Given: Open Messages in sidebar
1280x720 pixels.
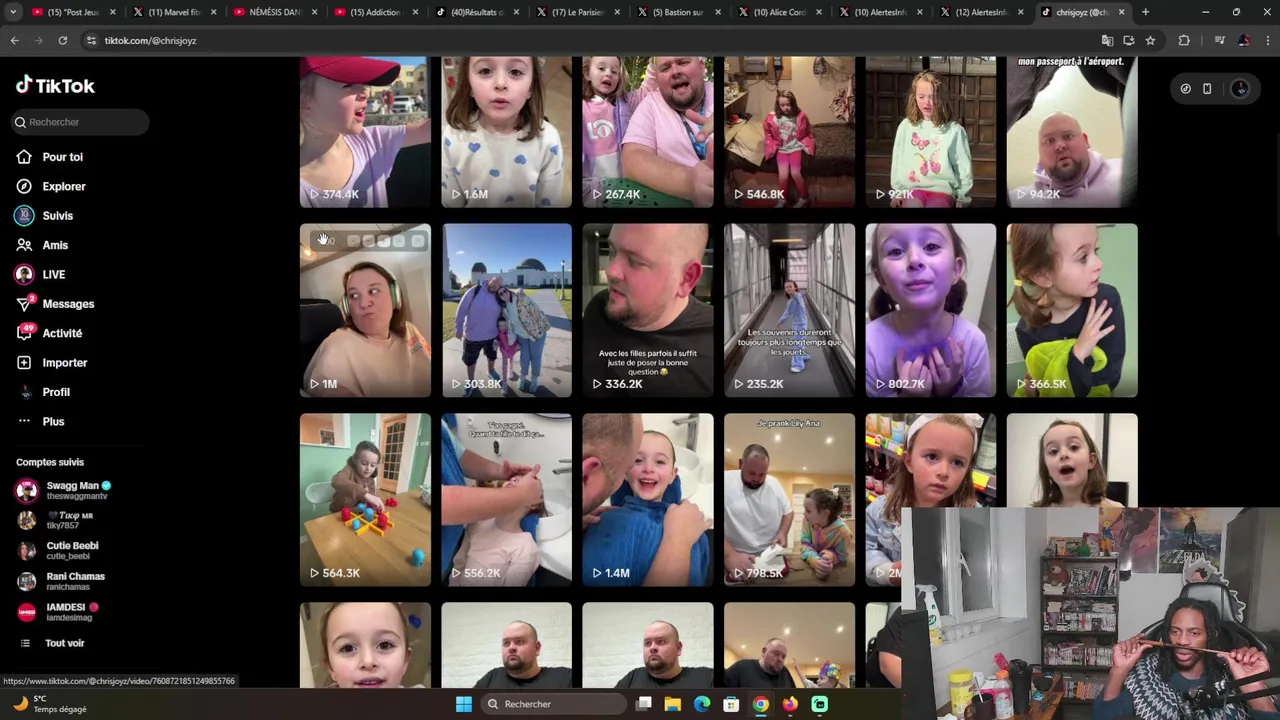Looking at the screenshot, I should pyautogui.click(x=55, y=304).
